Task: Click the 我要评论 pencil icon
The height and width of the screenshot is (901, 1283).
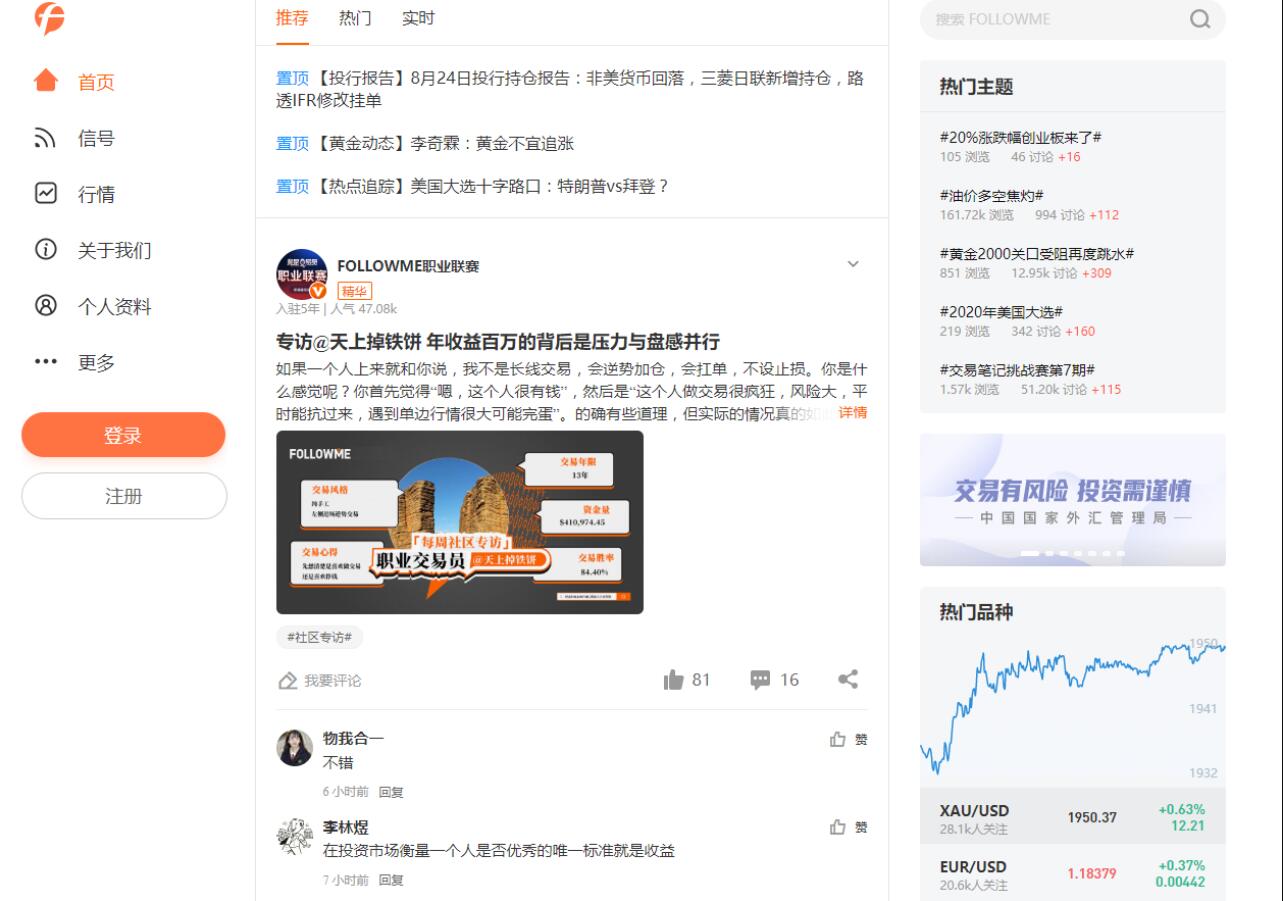Action: 288,681
